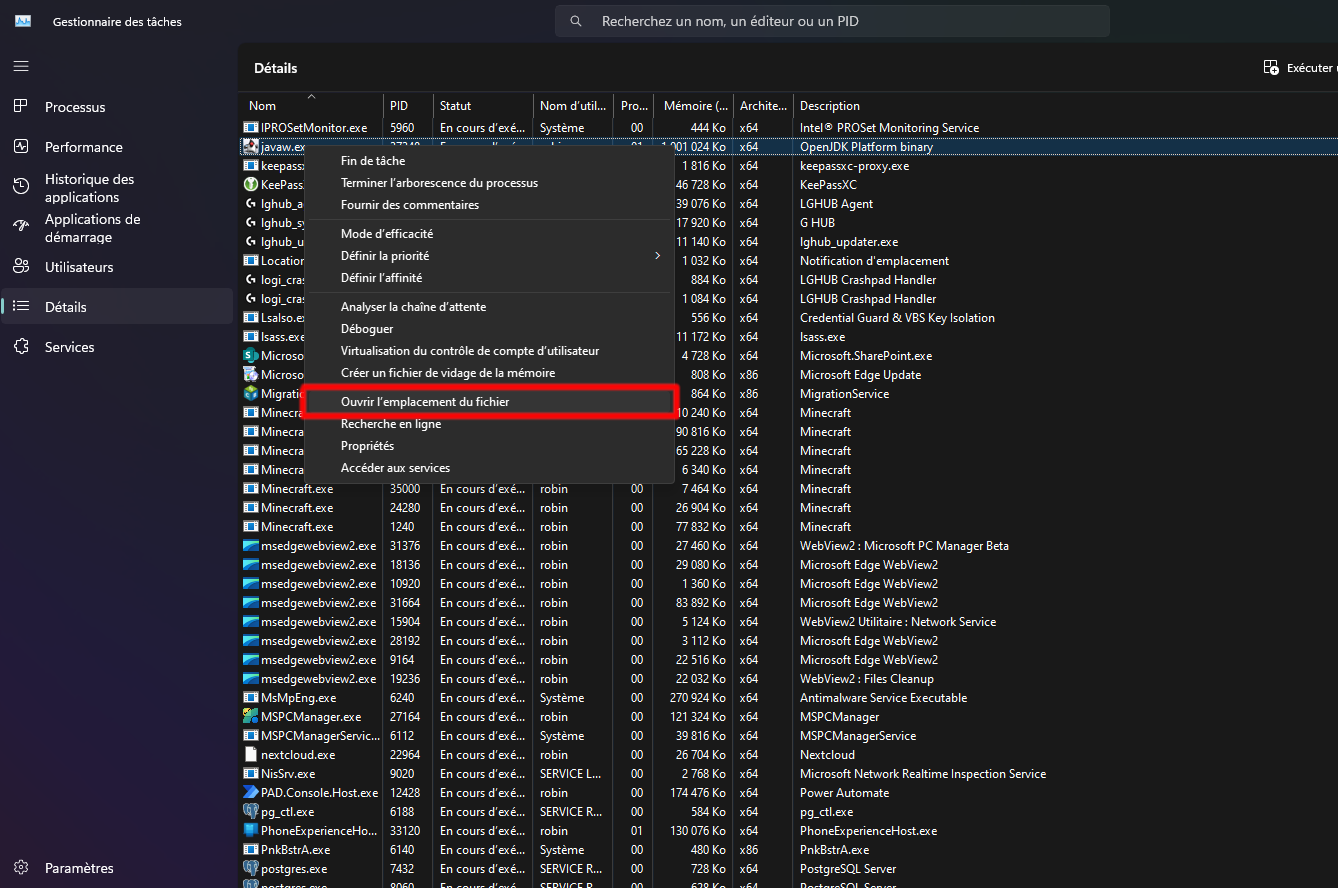Click the IPROSetMonitor.exe process icon
This screenshot has height=888, width=1338.
(251, 128)
